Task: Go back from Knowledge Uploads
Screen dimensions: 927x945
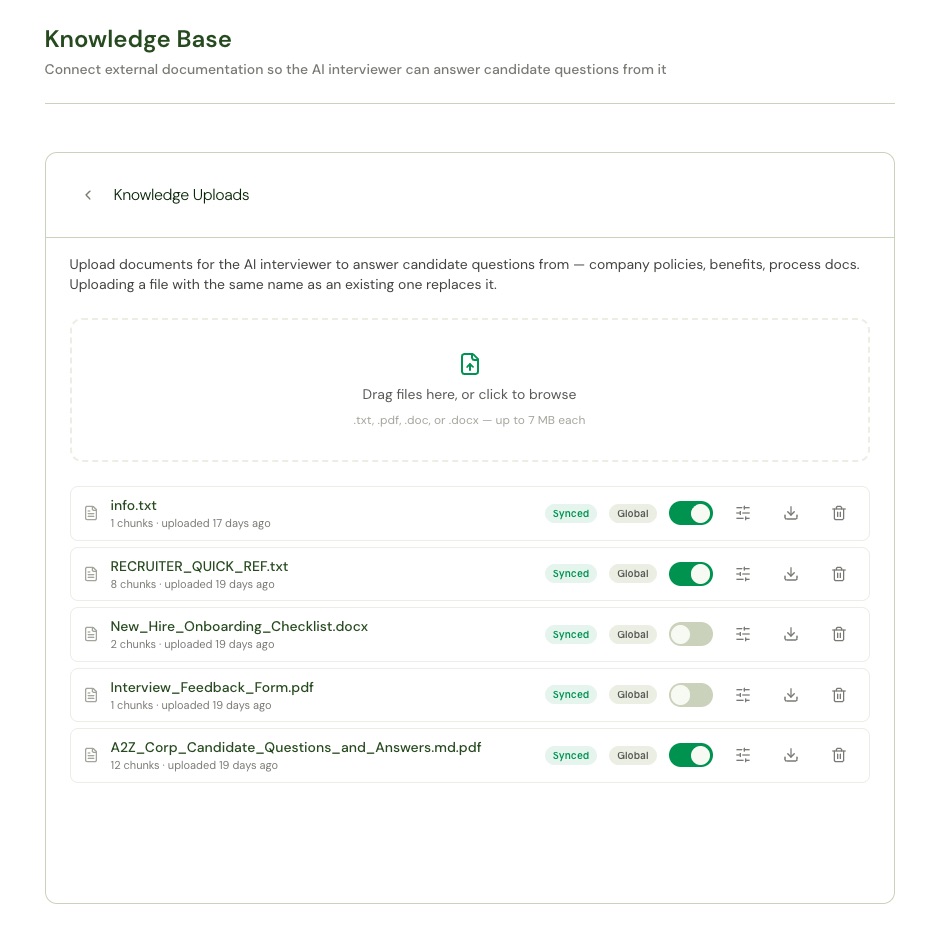Action: click(88, 195)
